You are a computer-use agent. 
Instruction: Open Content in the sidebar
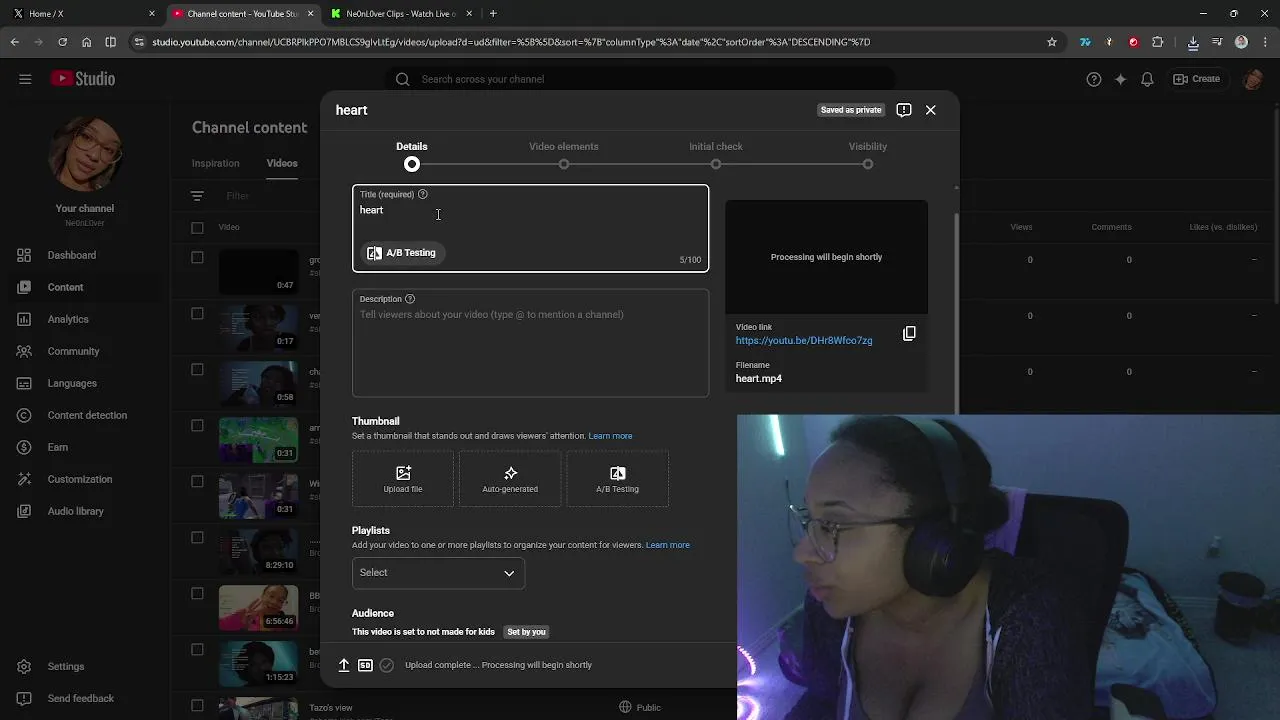tap(85, 287)
